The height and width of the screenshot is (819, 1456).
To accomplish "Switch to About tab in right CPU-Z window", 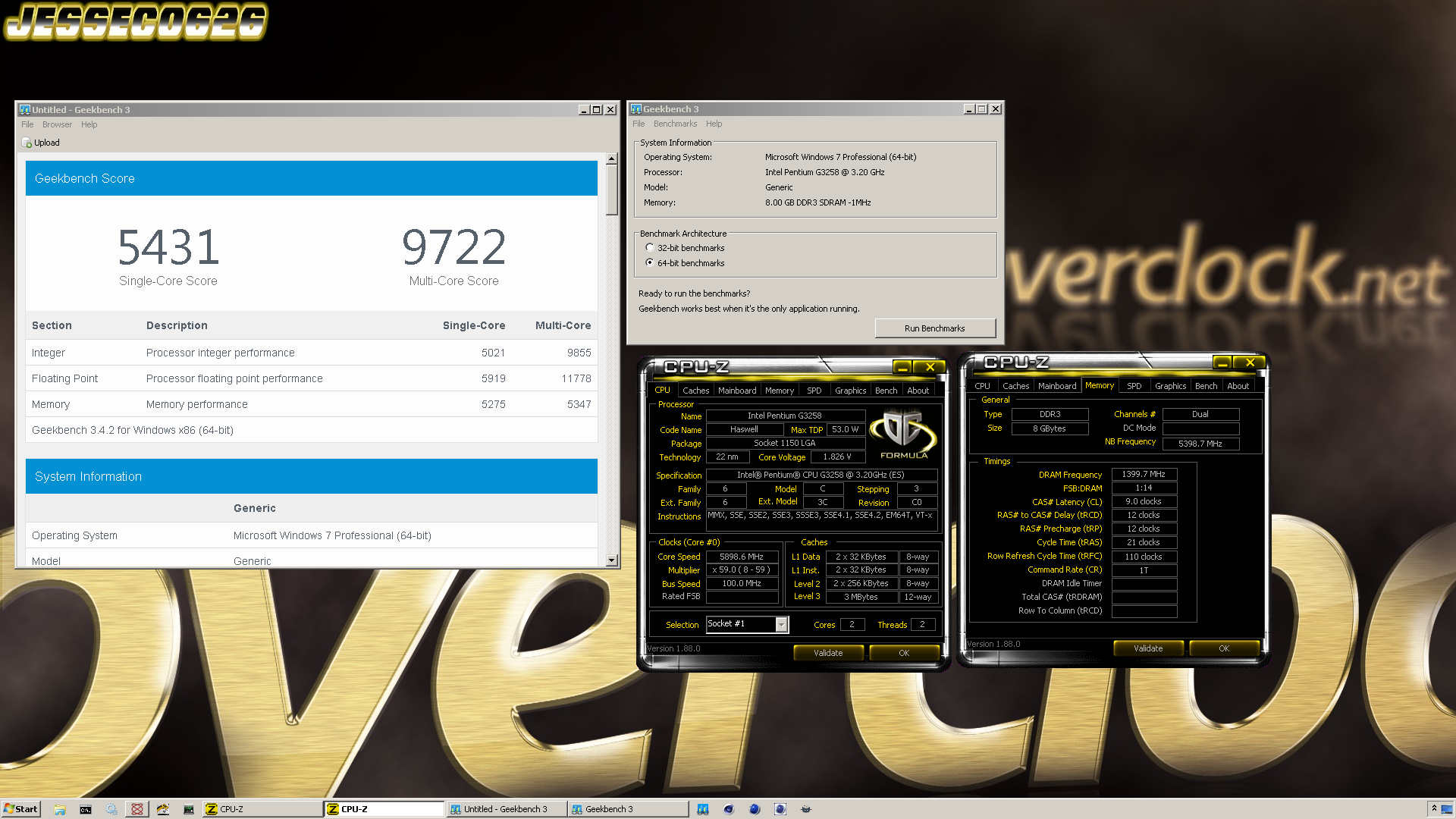I will tap(1238, 386).
